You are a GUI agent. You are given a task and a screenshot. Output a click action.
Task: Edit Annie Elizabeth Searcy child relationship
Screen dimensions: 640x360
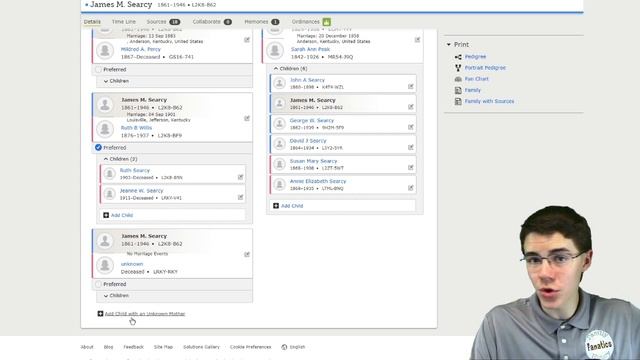pyautogui.click(x=411, y=188)
